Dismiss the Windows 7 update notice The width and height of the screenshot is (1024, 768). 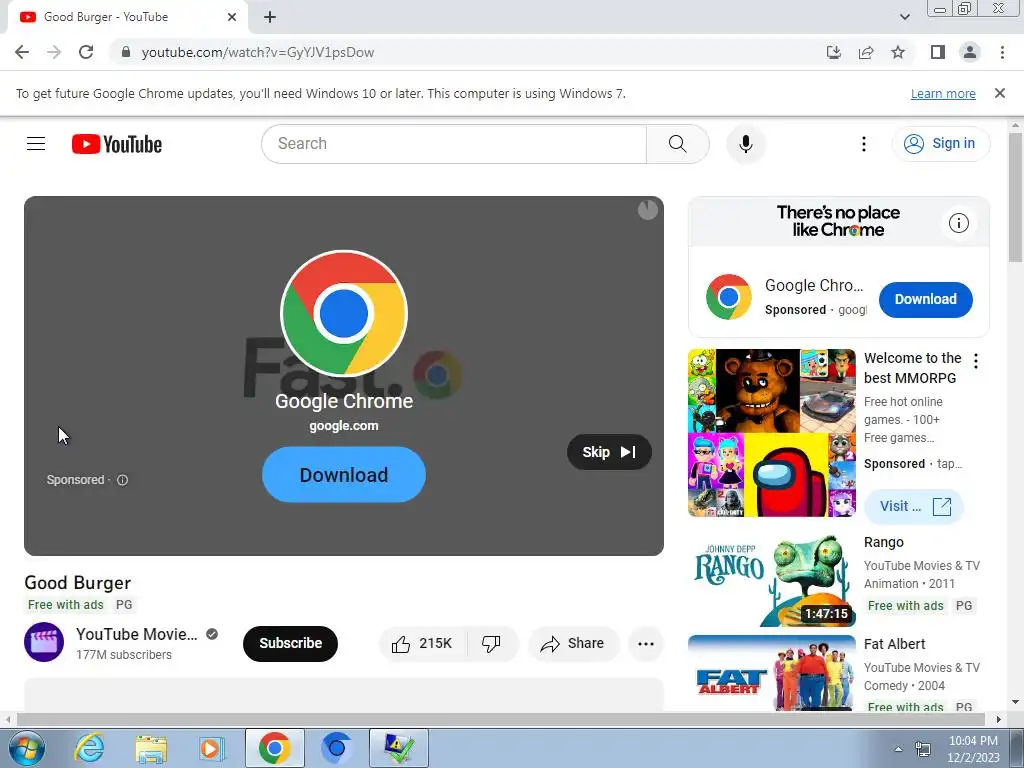[1000, 93]
